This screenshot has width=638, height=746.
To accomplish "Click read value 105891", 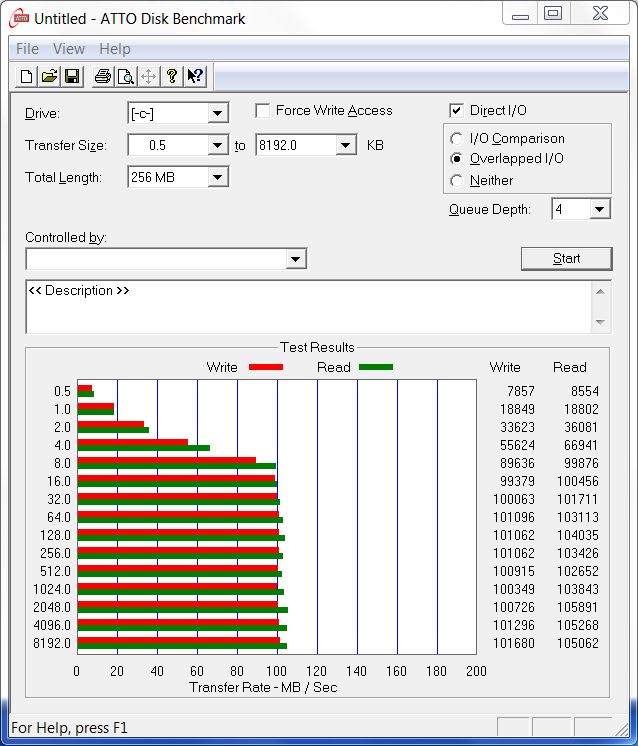I will (578, 607).
